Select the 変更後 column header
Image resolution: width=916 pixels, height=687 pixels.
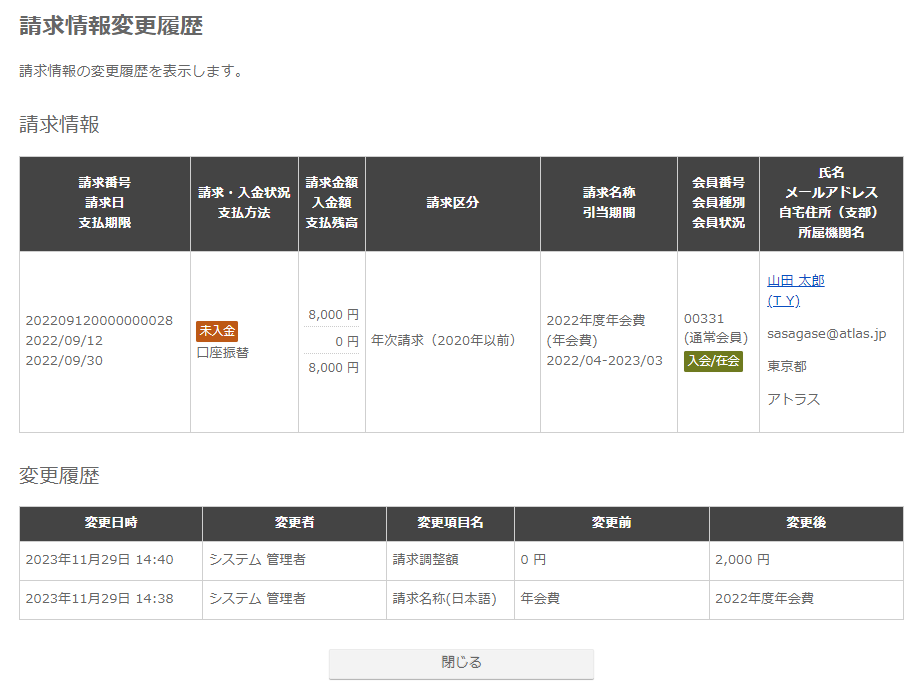tap(806, 523)
